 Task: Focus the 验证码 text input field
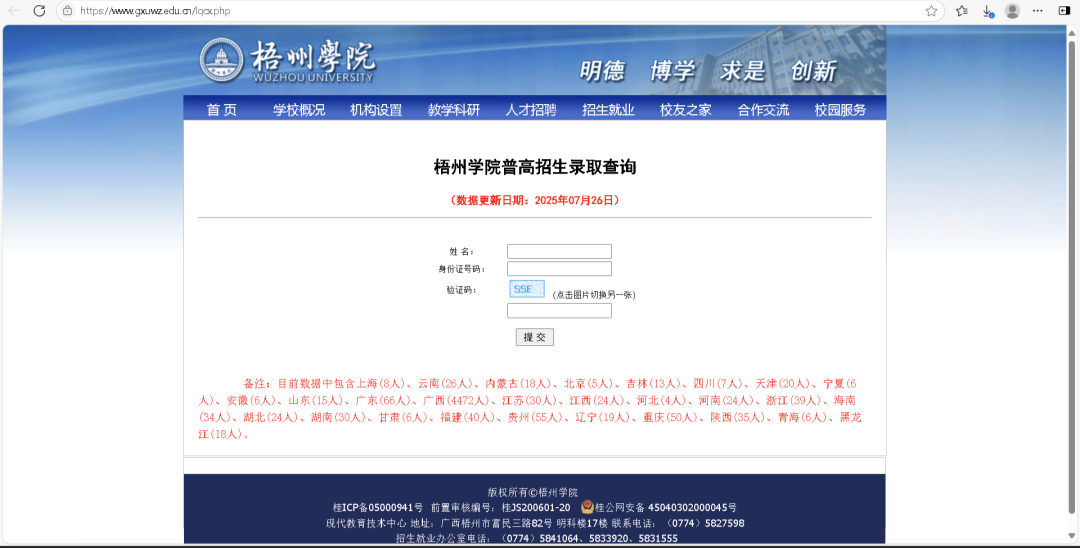click(x=559, y=310)
